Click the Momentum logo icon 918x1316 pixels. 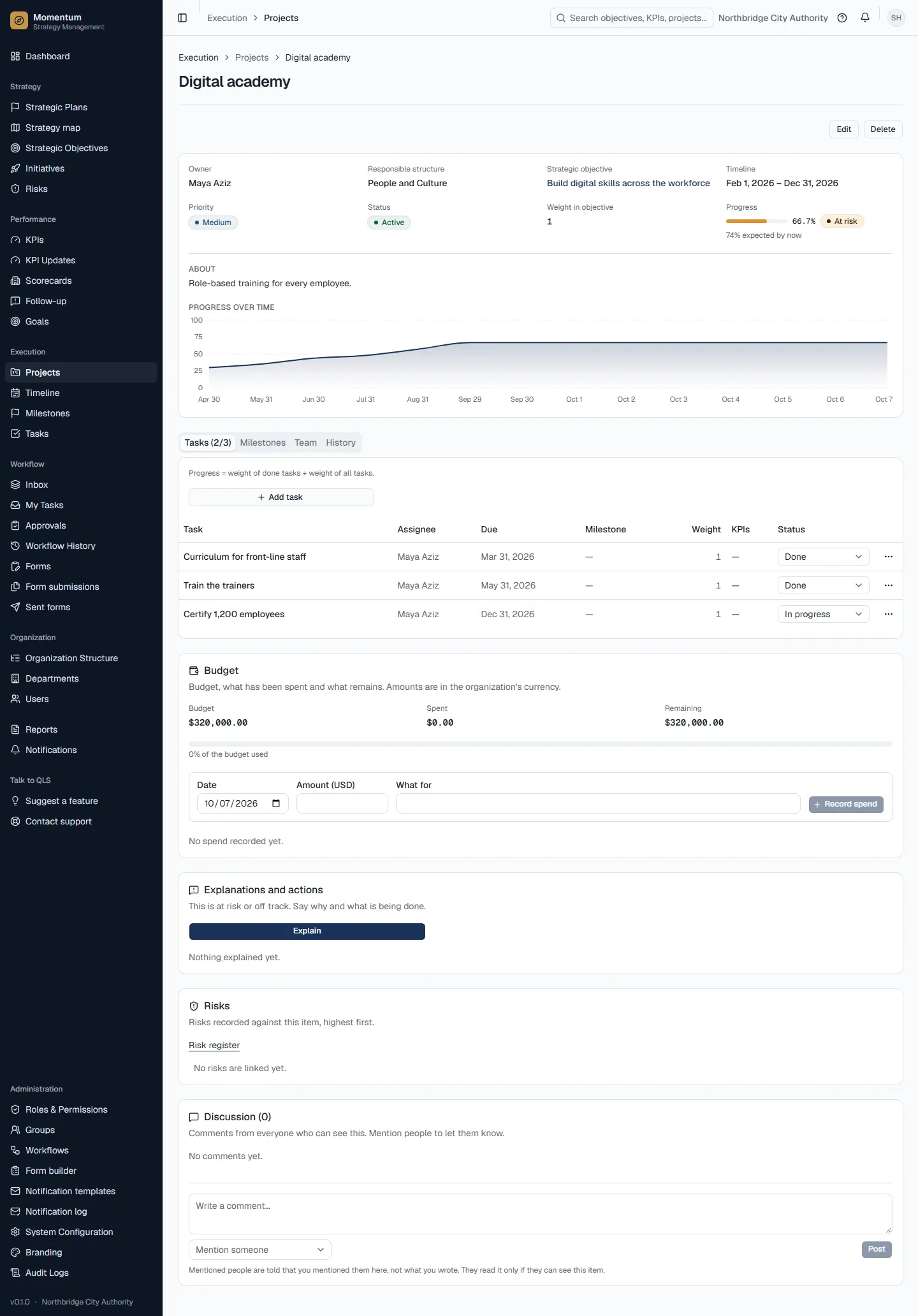tap(19, 21)
